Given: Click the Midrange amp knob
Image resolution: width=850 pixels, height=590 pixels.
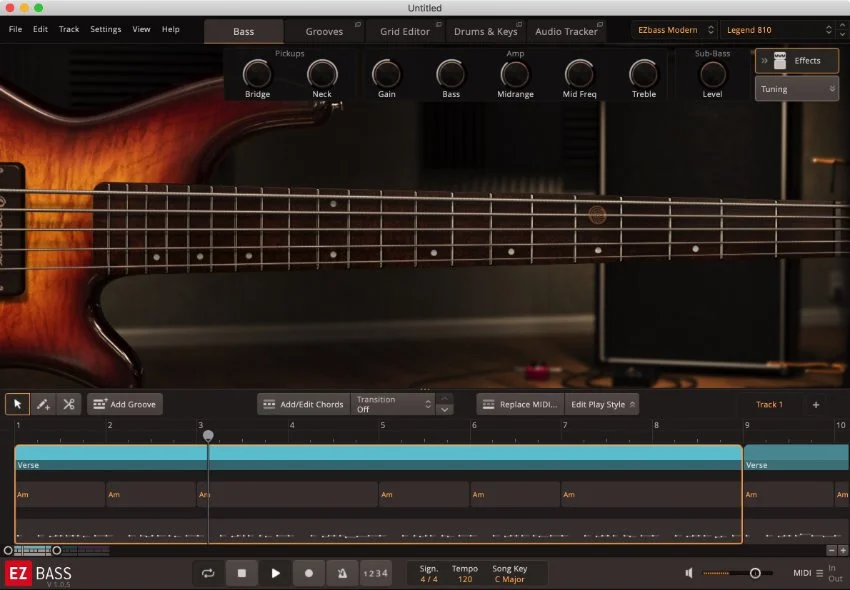Looking at the screenshot, I should pos(515,74).
